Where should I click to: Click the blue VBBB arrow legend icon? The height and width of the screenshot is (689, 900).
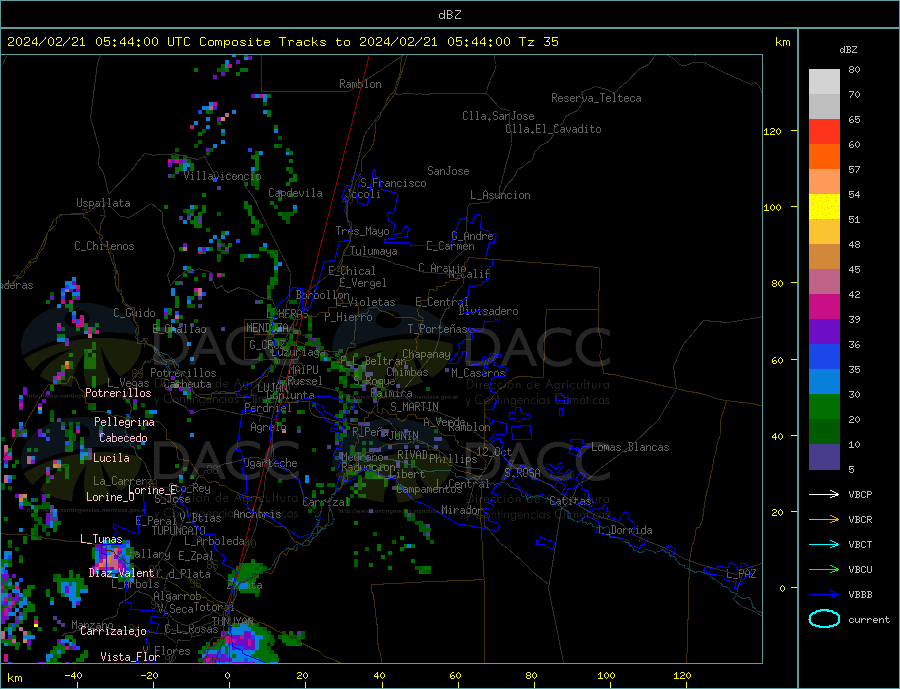click(x=824, y=594)
